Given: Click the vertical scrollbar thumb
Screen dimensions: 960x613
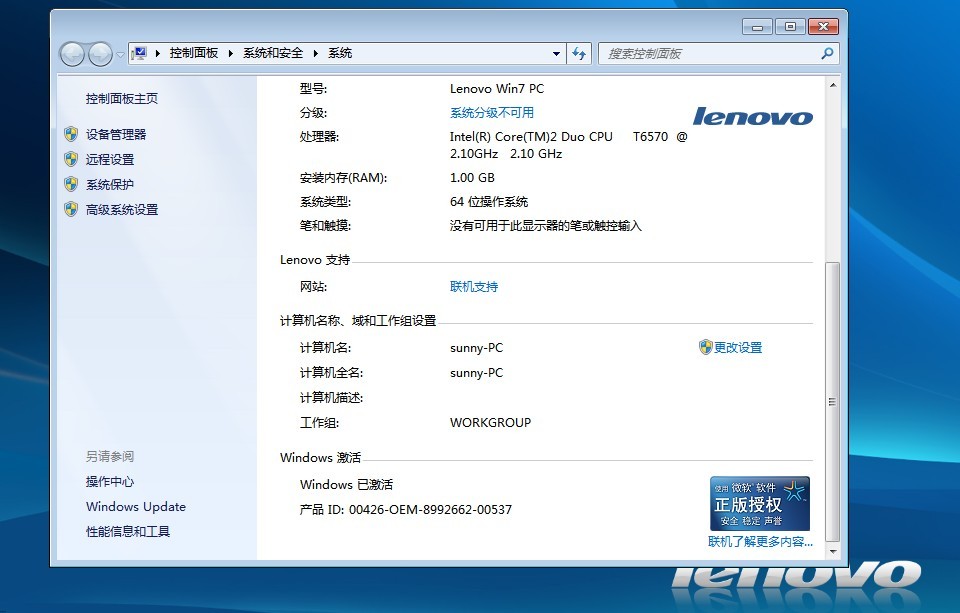Looking at the screenshot, I should click(x=833, y=402).
